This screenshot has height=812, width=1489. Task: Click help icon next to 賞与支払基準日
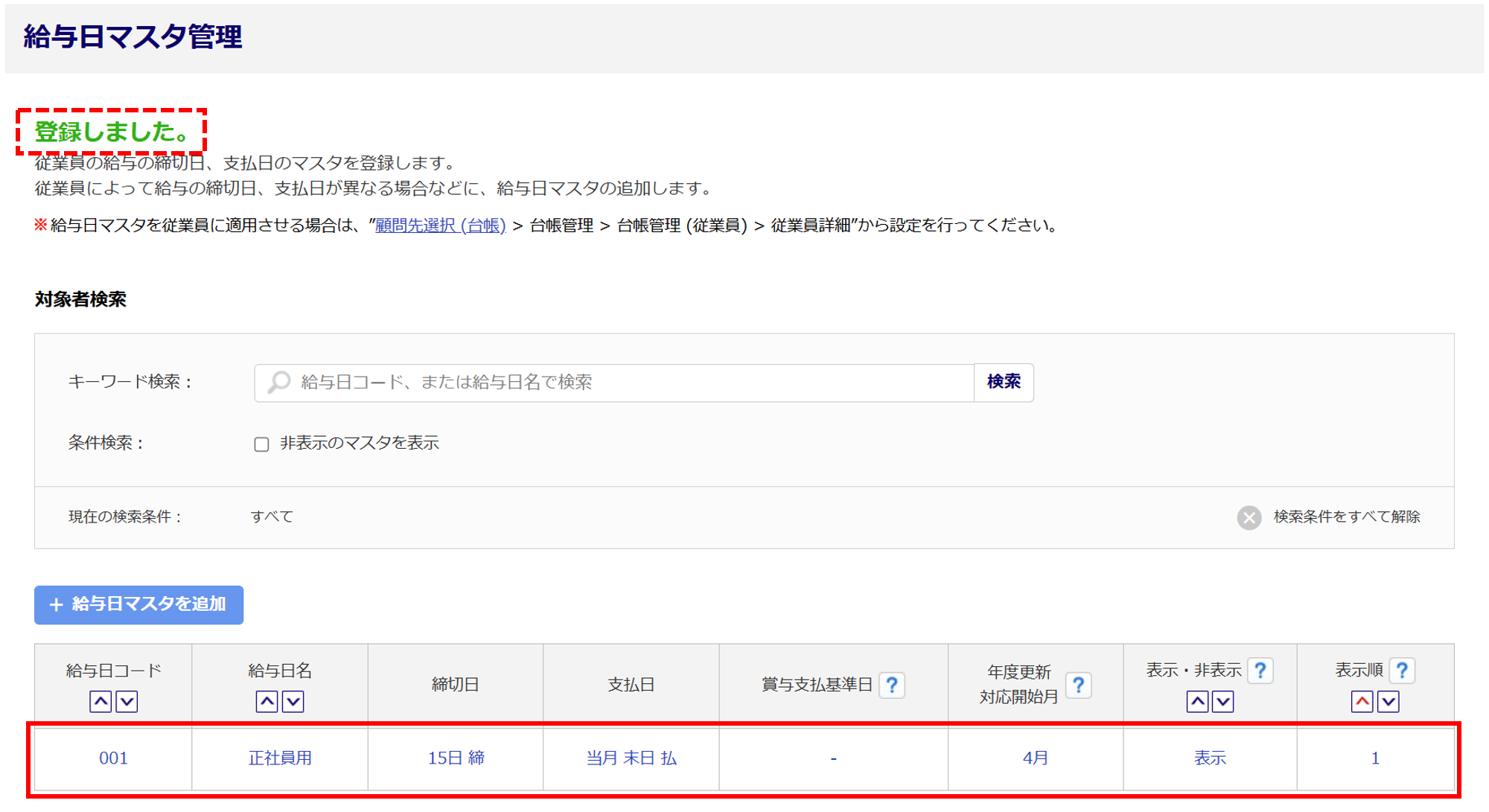pyautogui.click(x=891, y=685)
